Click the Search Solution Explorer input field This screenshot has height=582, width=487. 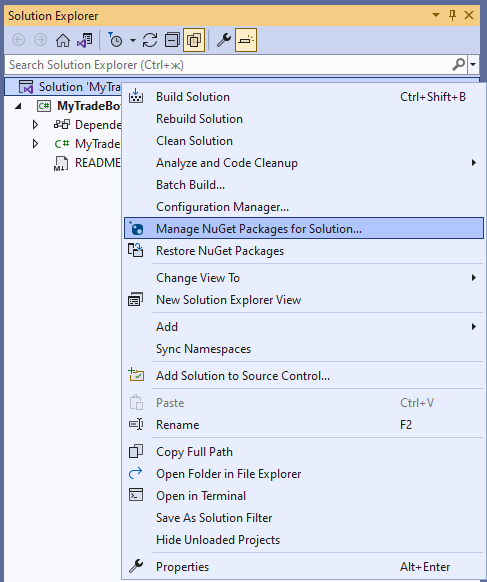pyautogui.click(x=230, y=65)
